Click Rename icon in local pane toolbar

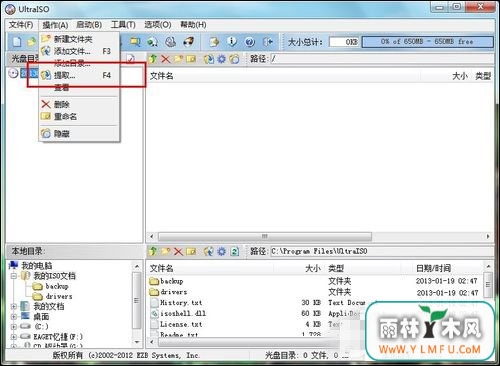point(191,251)
